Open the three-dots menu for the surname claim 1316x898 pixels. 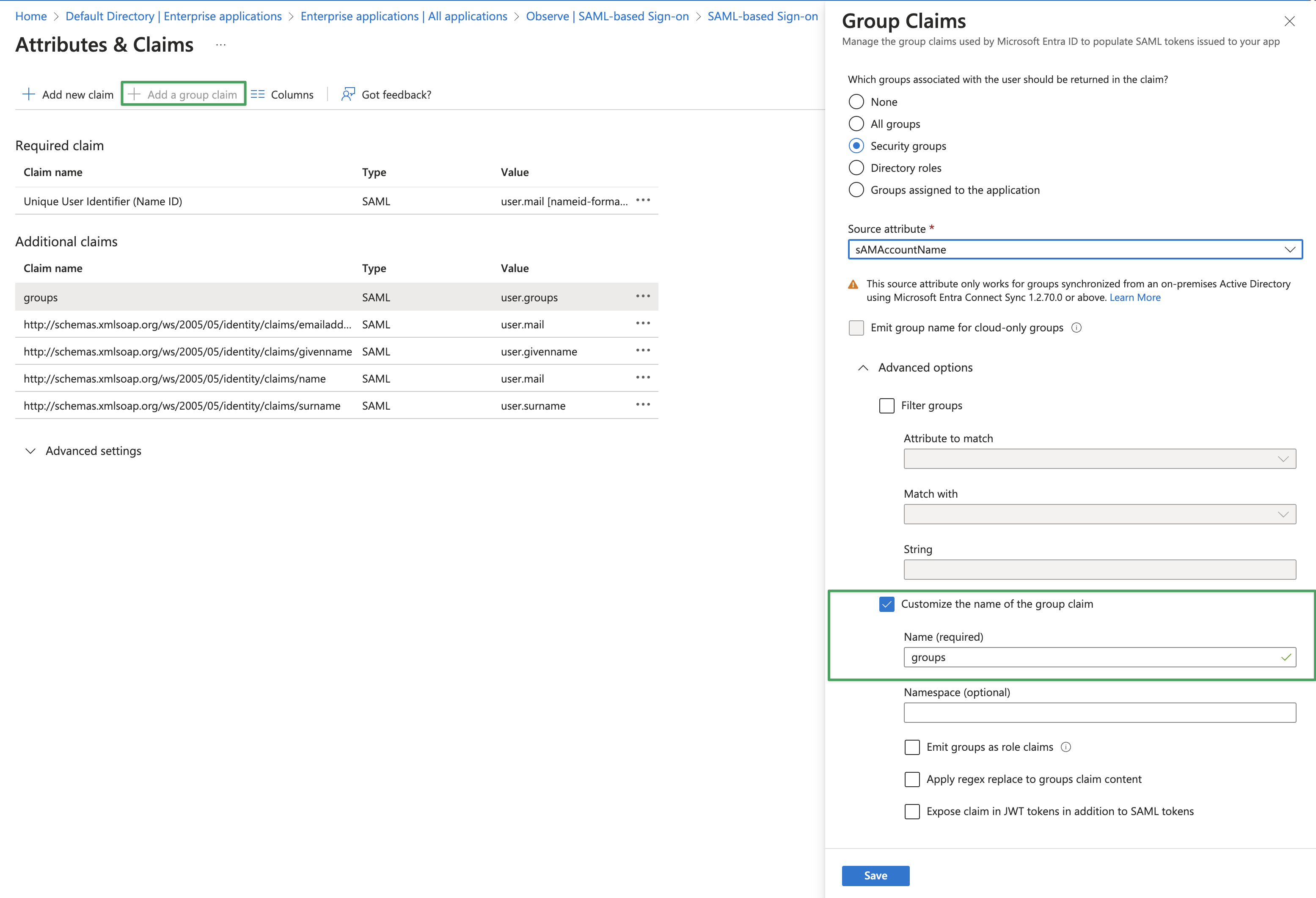coord(643,404)
